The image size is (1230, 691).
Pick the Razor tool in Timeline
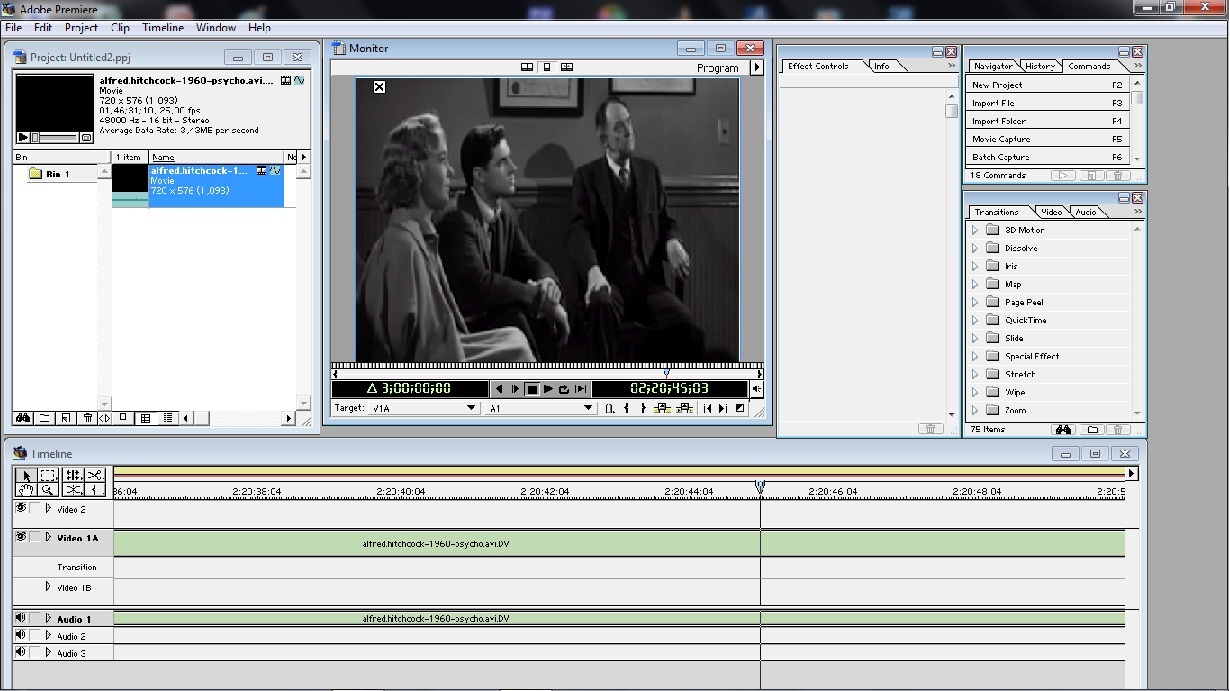95,475
